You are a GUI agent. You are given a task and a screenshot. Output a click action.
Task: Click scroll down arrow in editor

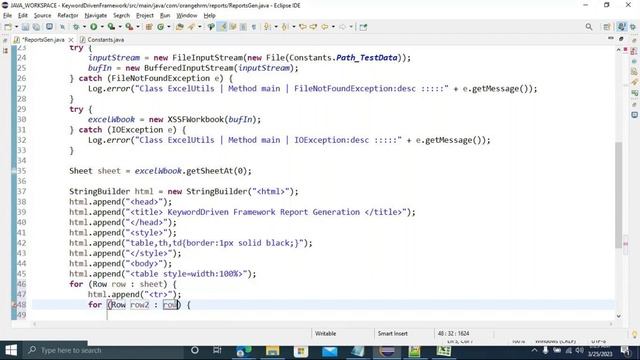point(619,316)
